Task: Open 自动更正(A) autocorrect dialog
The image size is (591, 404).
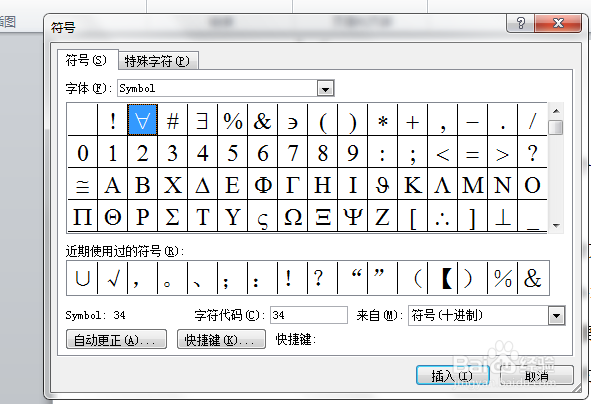Action: pyautogui.click(x=116, y=340)
